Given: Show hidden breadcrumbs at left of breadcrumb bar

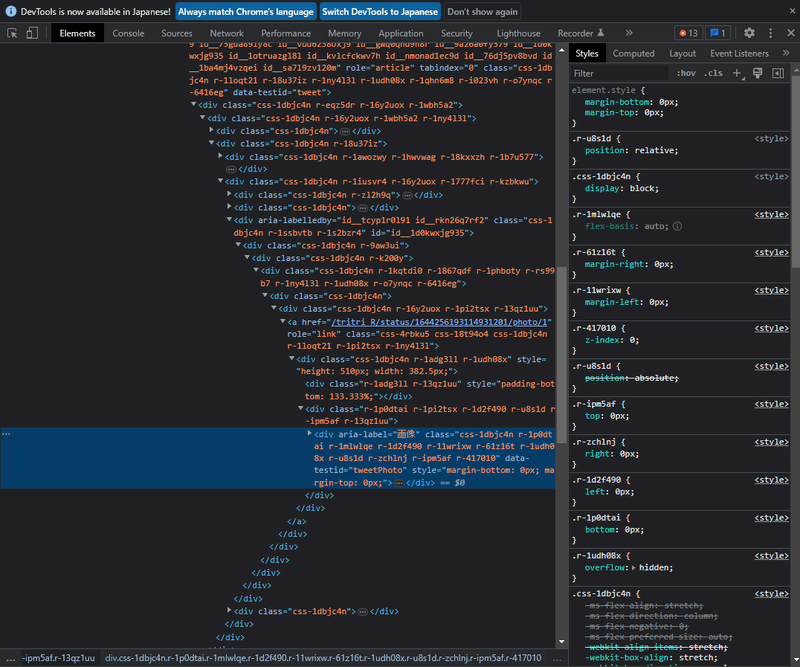Looking at the screenshot, I should 10,658.
